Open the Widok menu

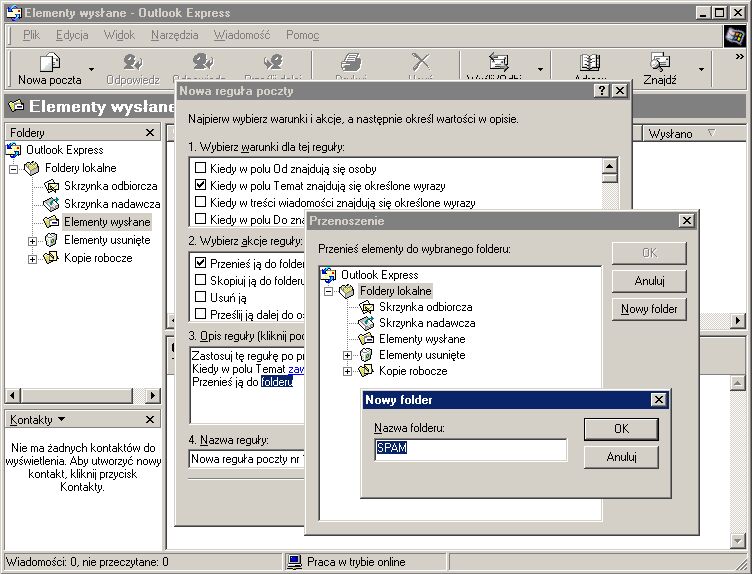pos(119,35)
